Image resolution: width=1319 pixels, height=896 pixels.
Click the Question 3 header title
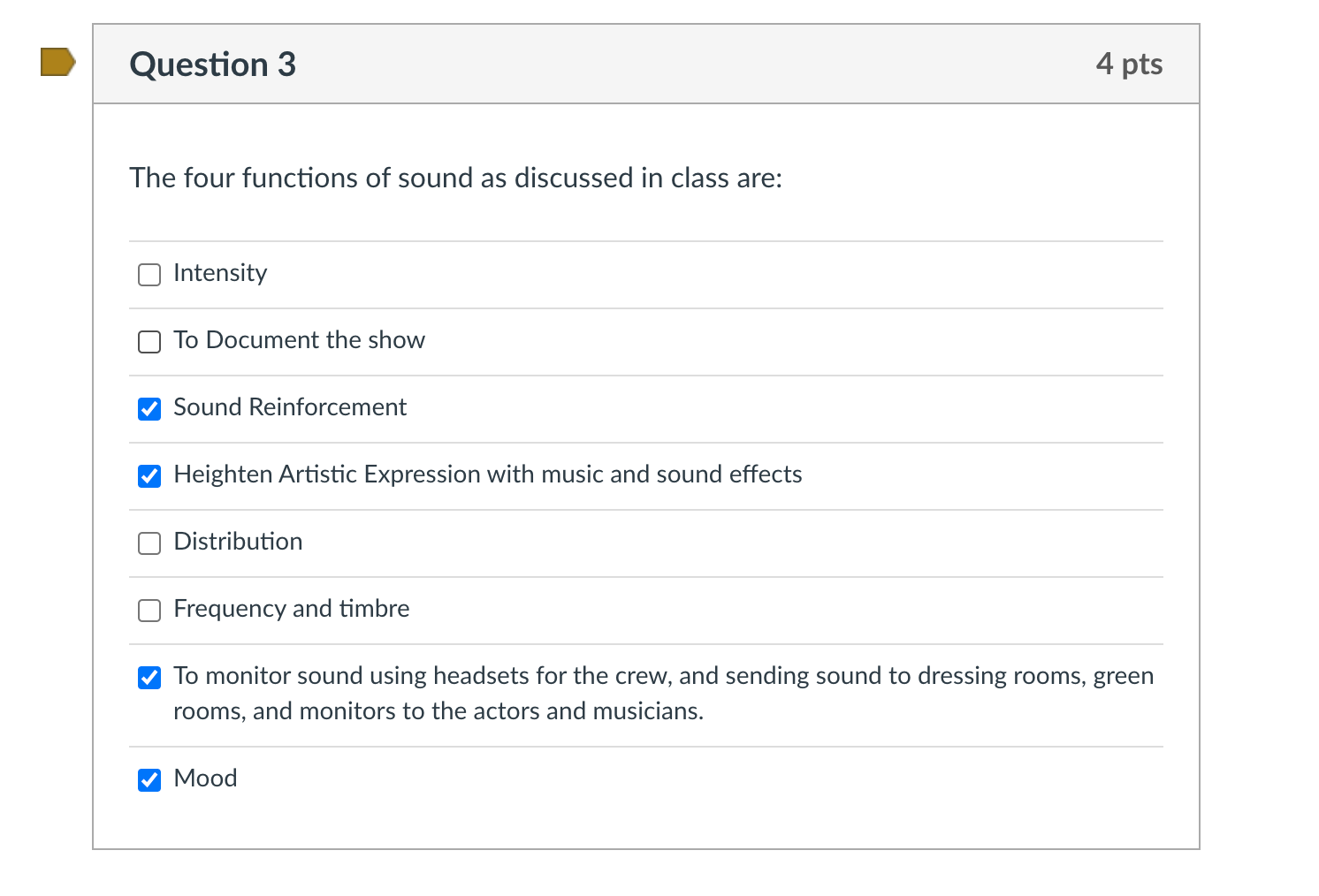pos(212,64)
